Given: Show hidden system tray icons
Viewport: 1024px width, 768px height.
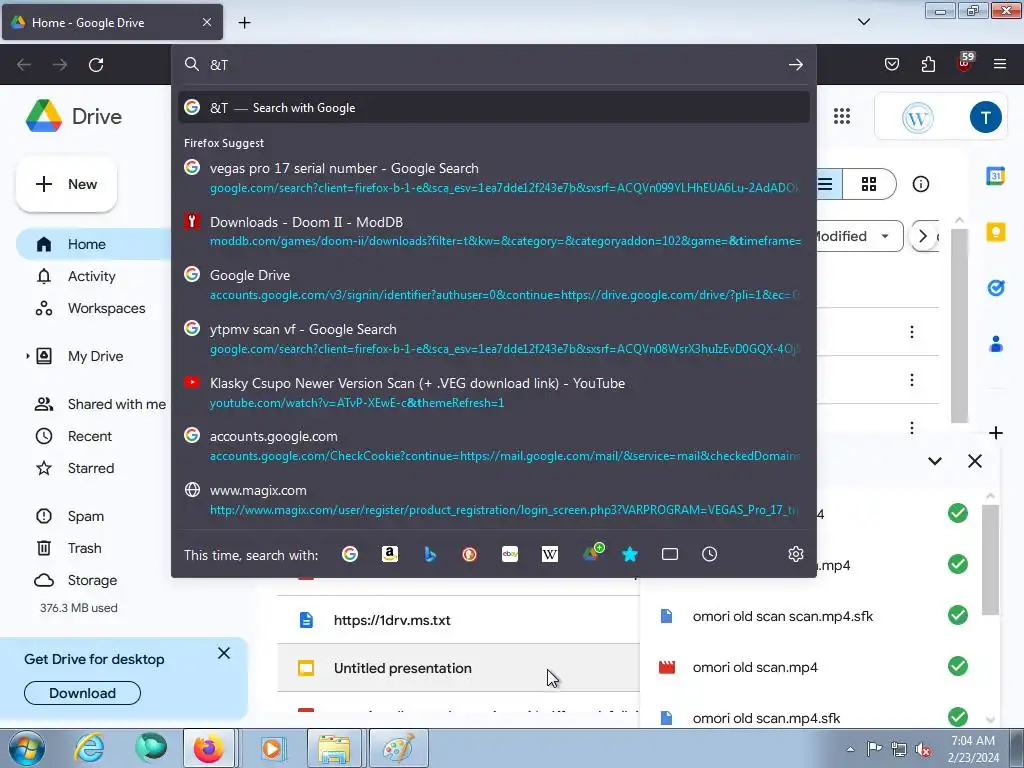Looking at the screenshot, I should pos(850,749).
